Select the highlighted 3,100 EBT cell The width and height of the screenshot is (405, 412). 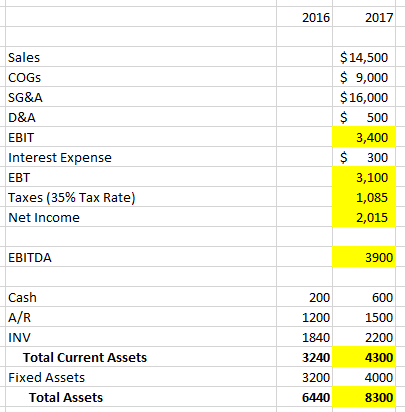click(364, 177)
